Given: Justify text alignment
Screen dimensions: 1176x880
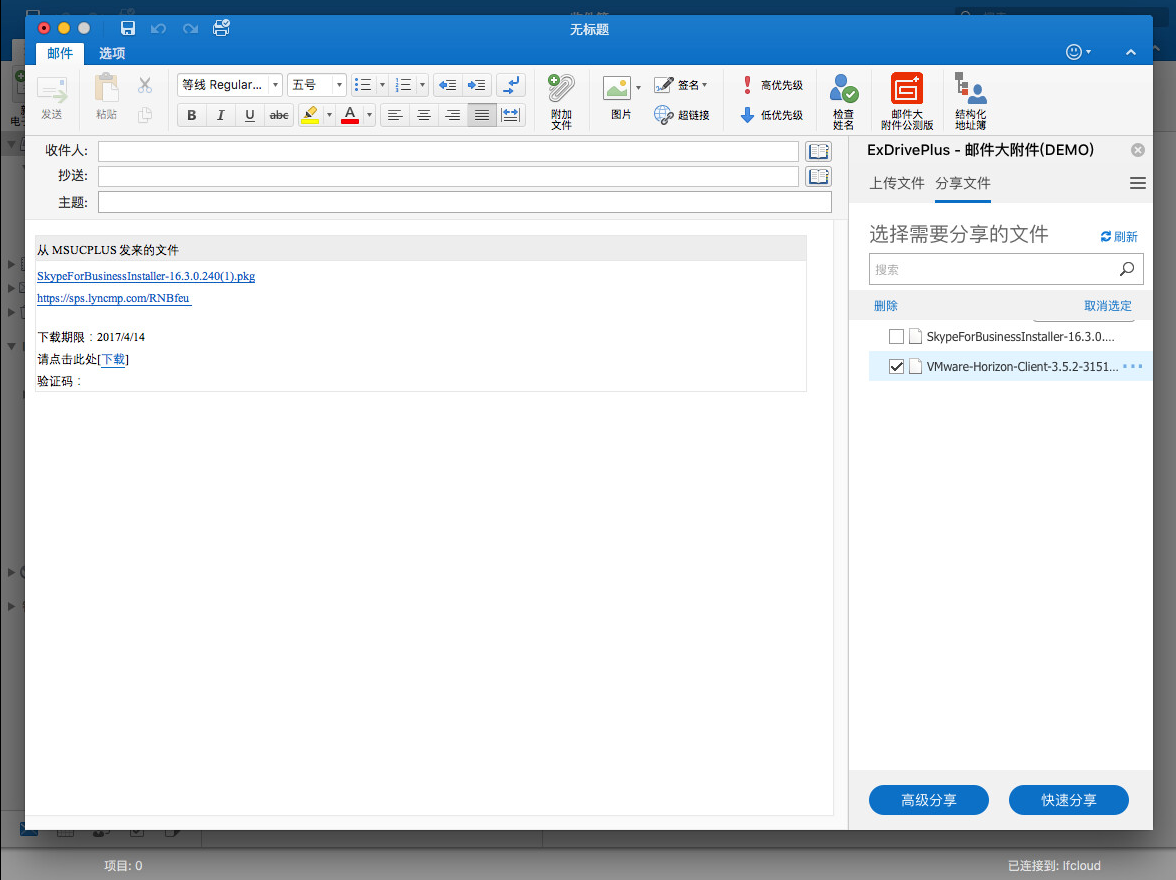Looking at the screenshot, I should (482, 115).
